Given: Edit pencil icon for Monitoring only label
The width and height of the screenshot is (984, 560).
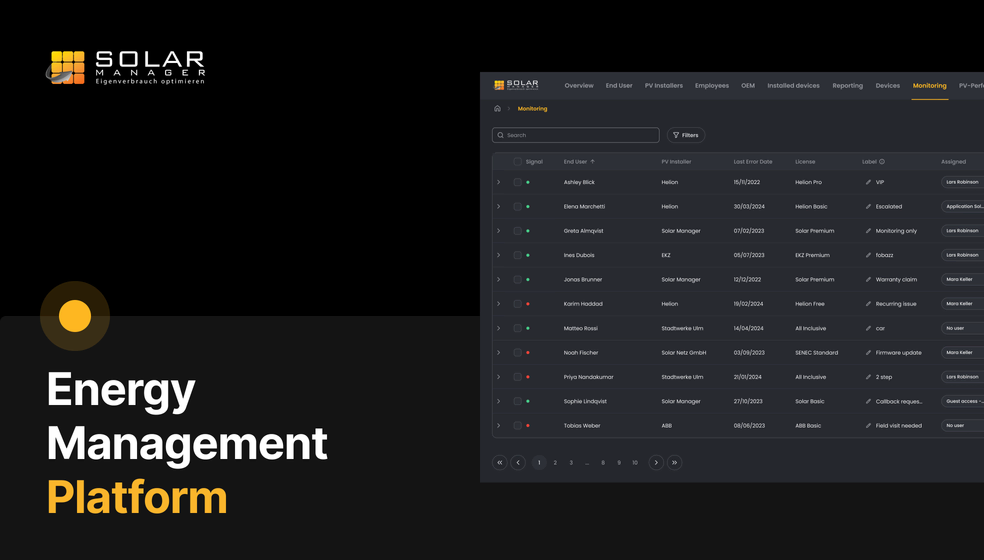Looking at the screenshot, I should coord(869,231).
